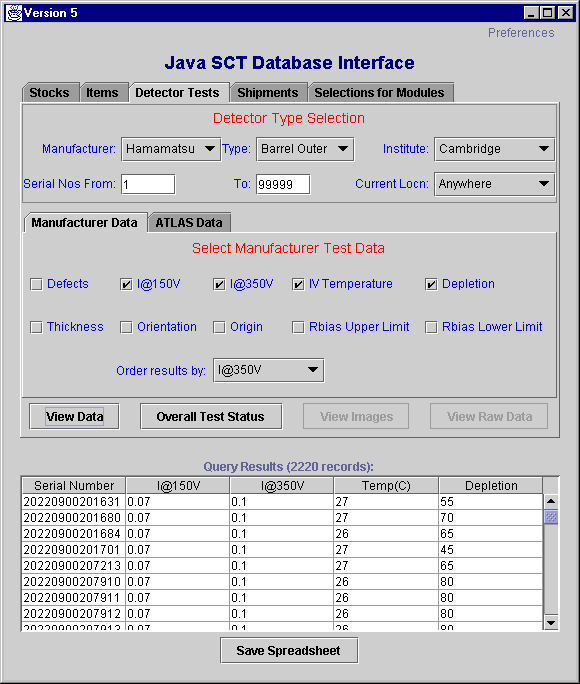Click Depletion value 55 in first row
This screenshot has width=580, height=684.
click(x=491, y=502)
